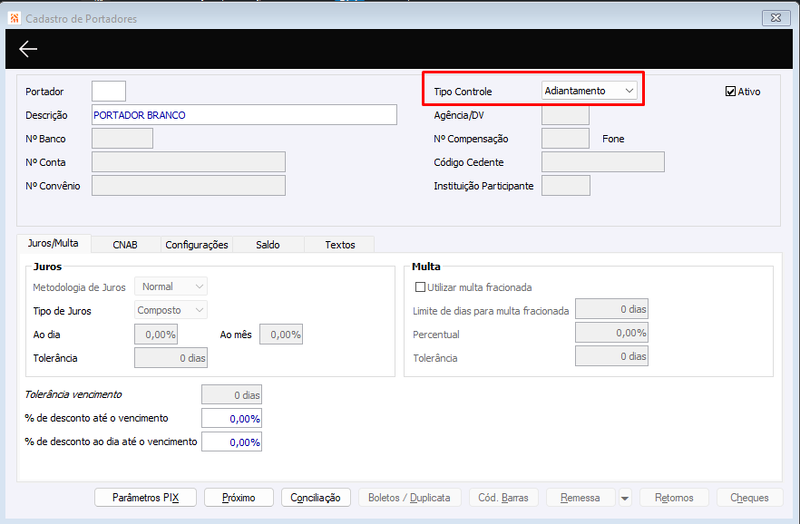
Task: Enable Utilizar multa fracionada checkbox
Action: click(x=420, y=287)
